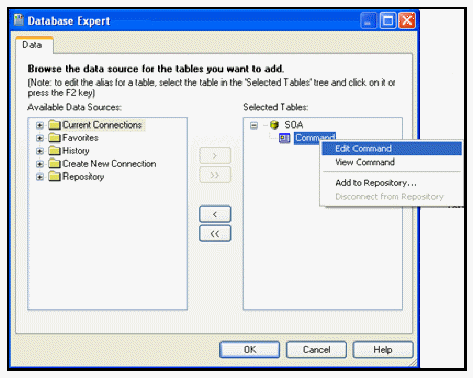This screenshot has height=378, width=473.
Task: Open Help for Database Expert
Action: 383,350
